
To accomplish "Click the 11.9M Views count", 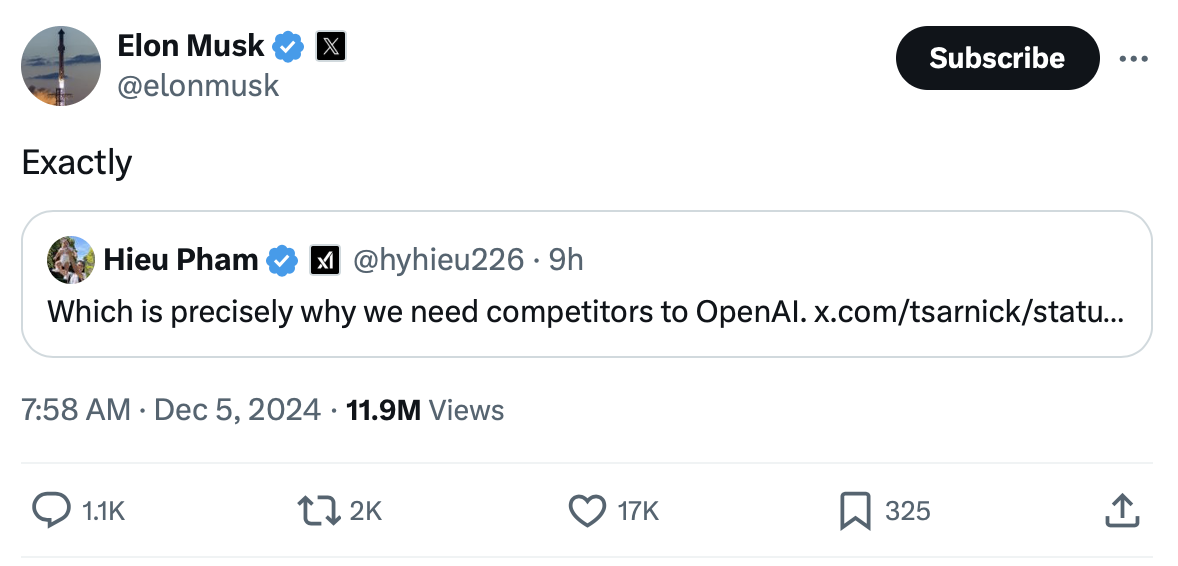I will click(x=424, y=410).
